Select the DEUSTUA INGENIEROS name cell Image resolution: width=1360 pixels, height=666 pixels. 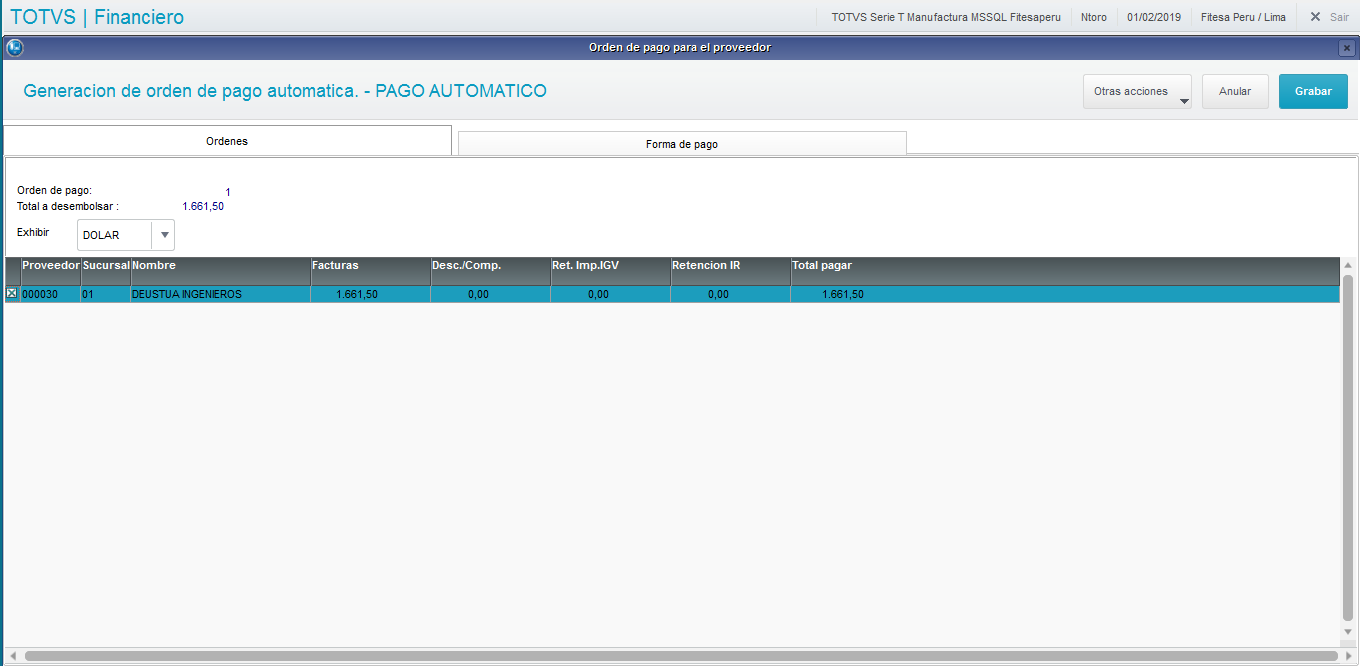point(221,294)
